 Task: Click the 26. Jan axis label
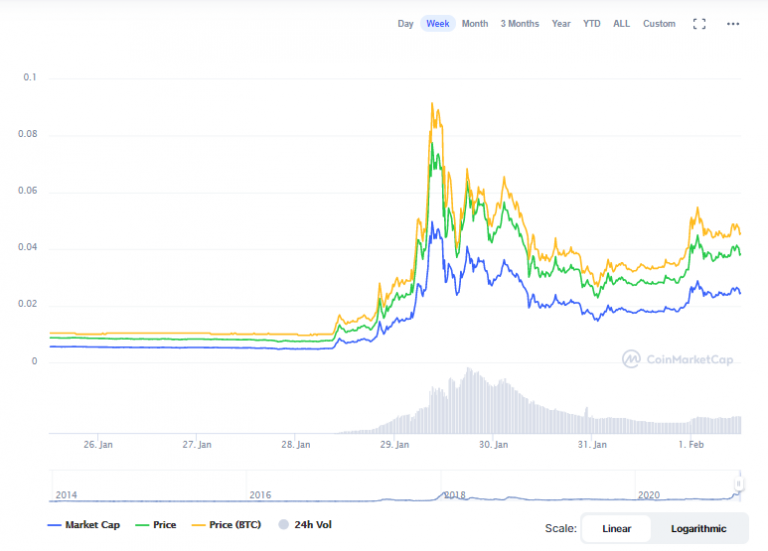coord(98,445)
